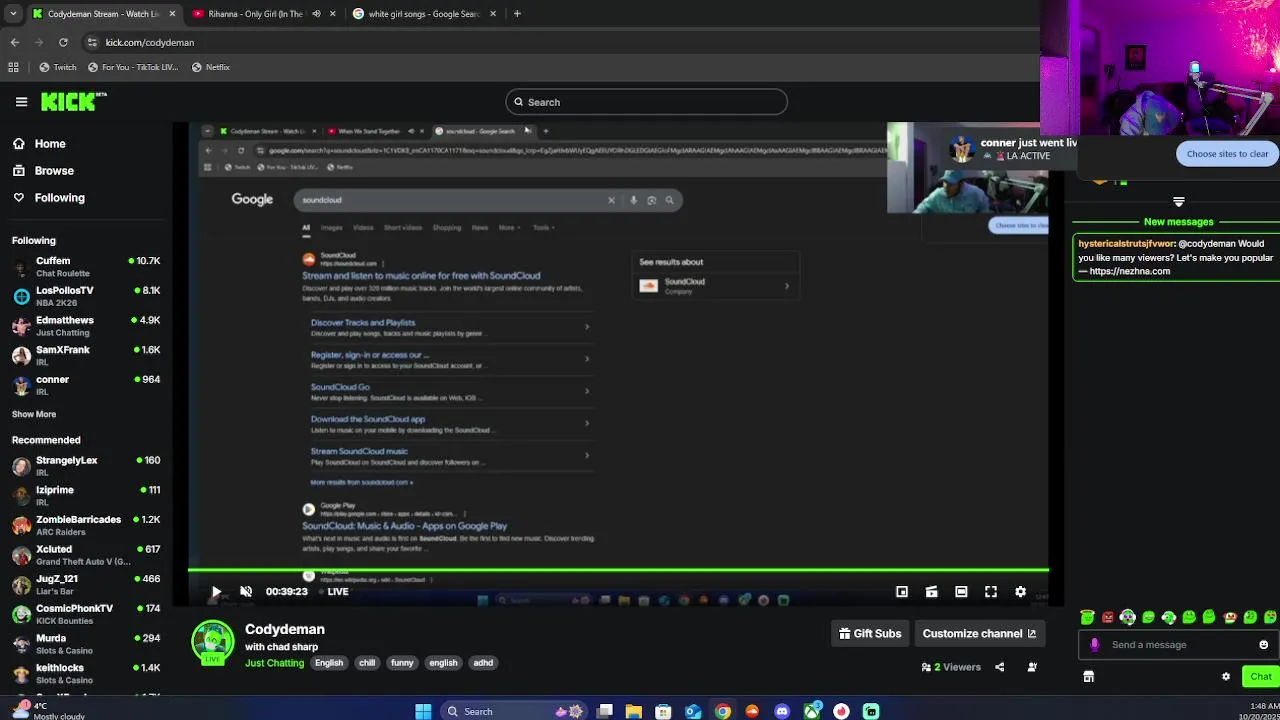This screenshot has height=720, width=1280.
Task: Close the Codydeman Stream tab
Action: point(173,14)
